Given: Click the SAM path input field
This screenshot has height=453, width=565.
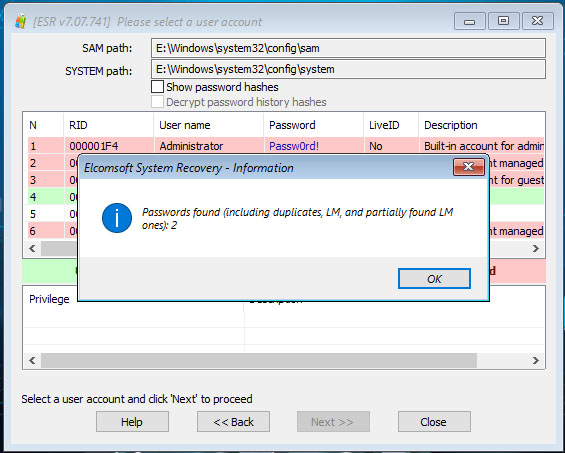Looking at the screenshot, I should (348, 48).
